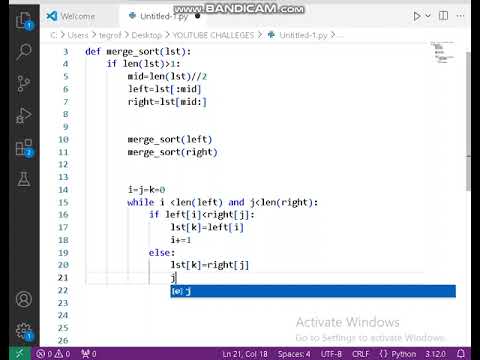Viewport: 480px width, 360px height.
Task: Accept the 'j' autocomplete suggestion
Action: pyautogui.click(x=313, y=291)
